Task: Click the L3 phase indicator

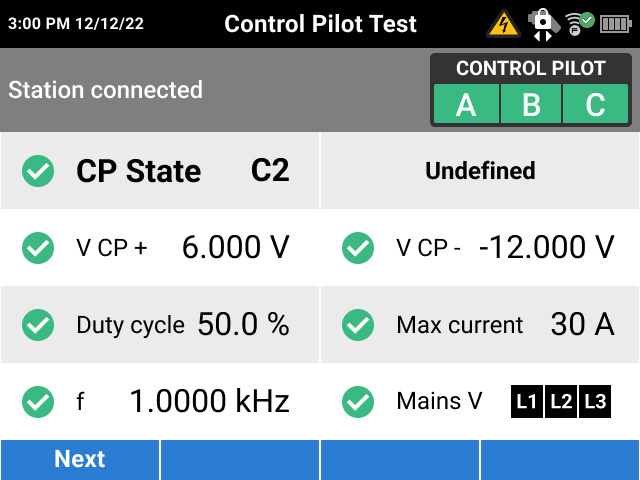Action: (x=595, y=402)
